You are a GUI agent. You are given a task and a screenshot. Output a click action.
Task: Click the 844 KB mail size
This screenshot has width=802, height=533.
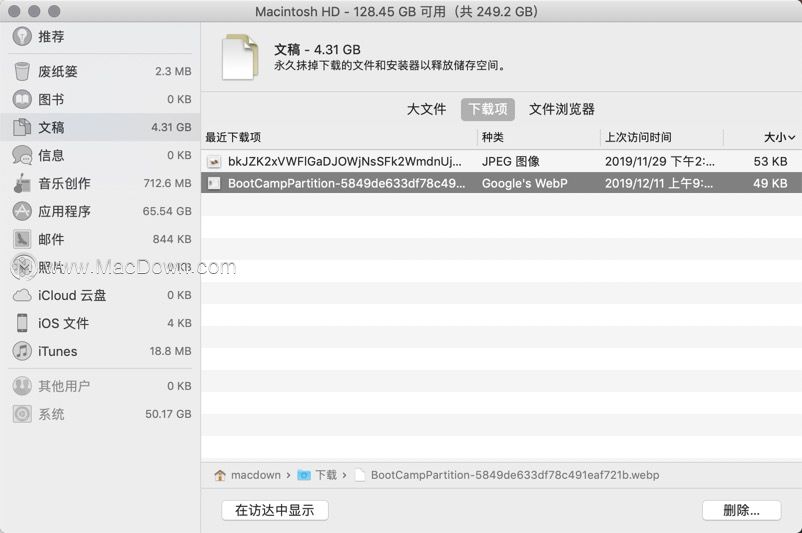pyautogui.click(x=172, y=239)
